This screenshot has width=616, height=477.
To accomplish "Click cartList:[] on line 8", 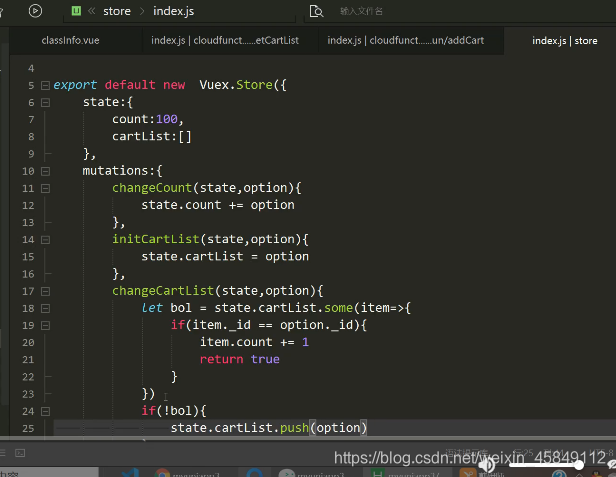I will [x=152, y=136].
